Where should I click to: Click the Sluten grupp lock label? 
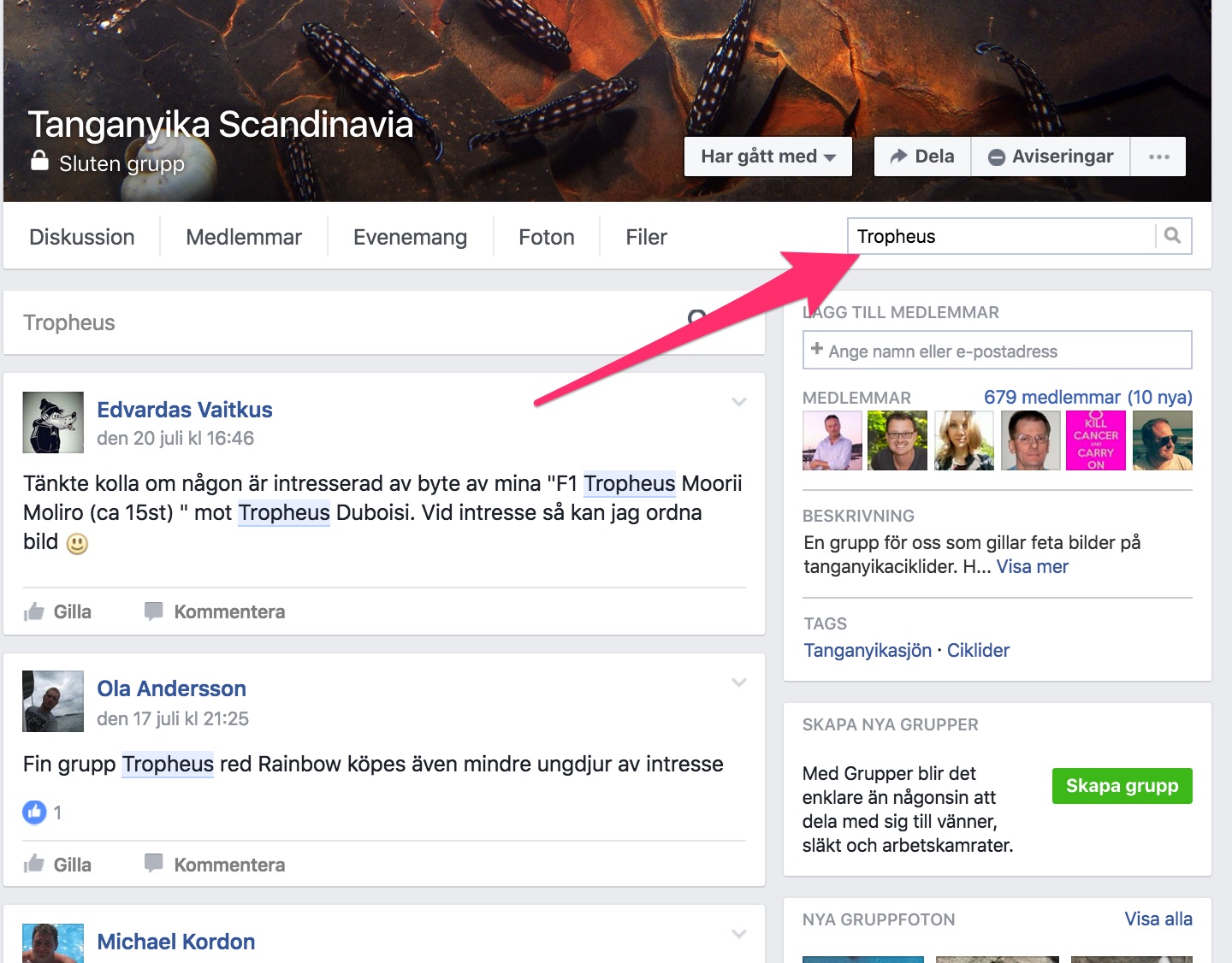[108, 163]
